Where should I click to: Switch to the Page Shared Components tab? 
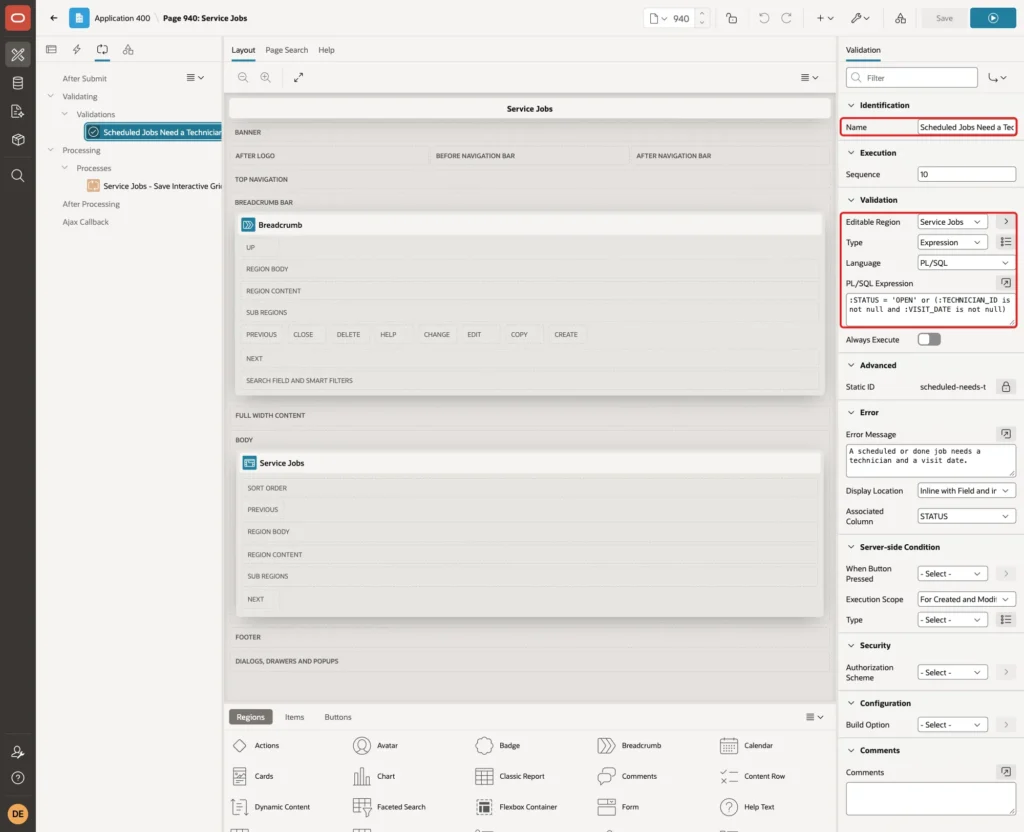point(128,50)
